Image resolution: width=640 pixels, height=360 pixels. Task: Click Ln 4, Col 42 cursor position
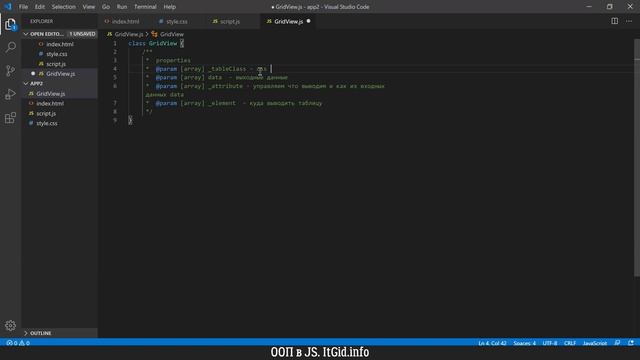492,343
